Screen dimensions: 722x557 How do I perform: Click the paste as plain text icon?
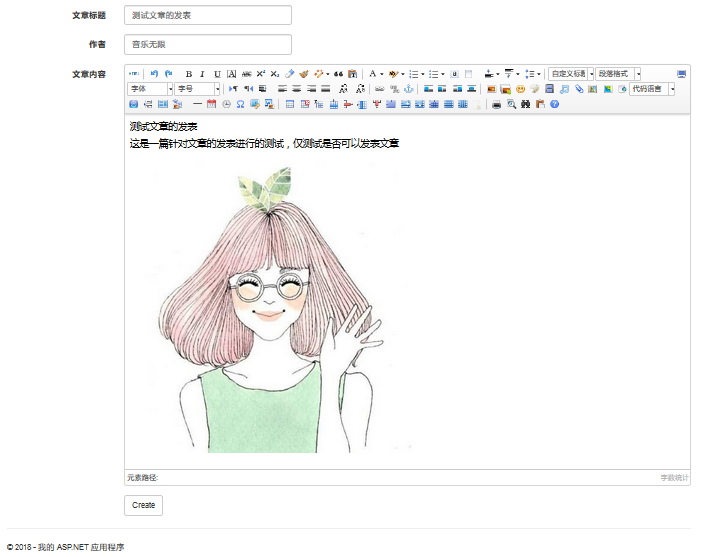[x=353, y=74]
